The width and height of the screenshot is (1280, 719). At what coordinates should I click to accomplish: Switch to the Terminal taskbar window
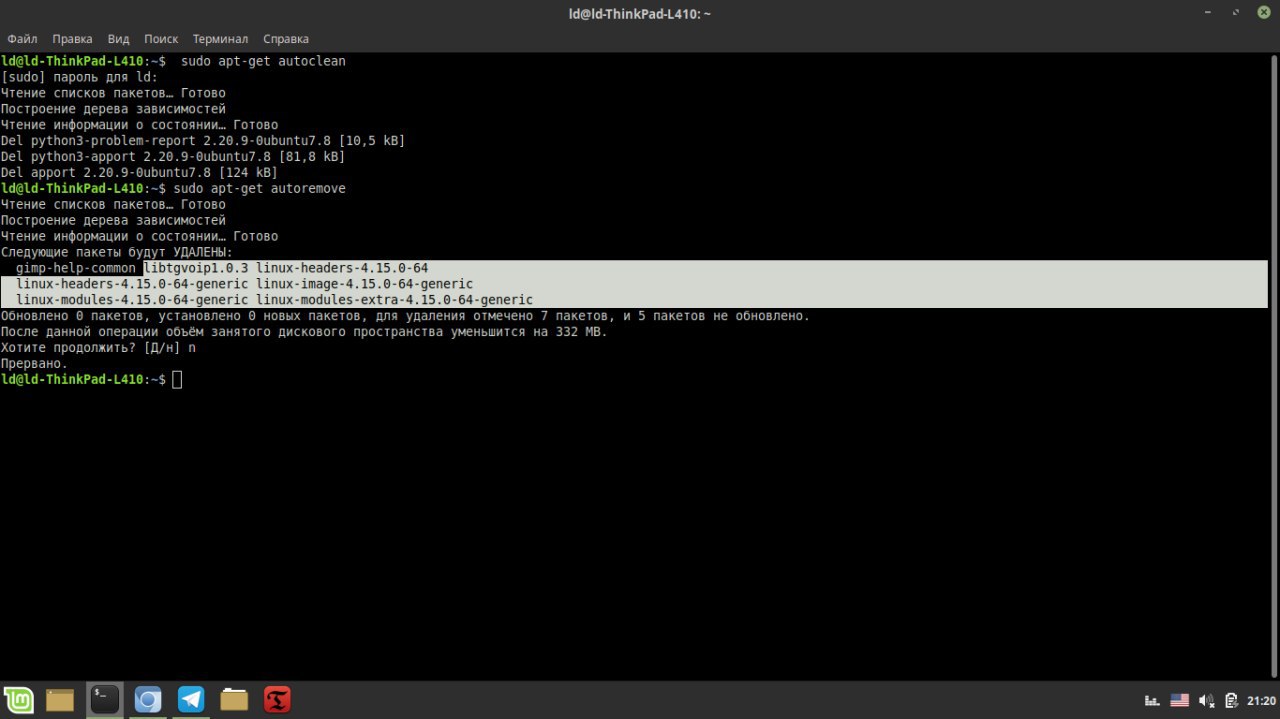pos(104,700)
